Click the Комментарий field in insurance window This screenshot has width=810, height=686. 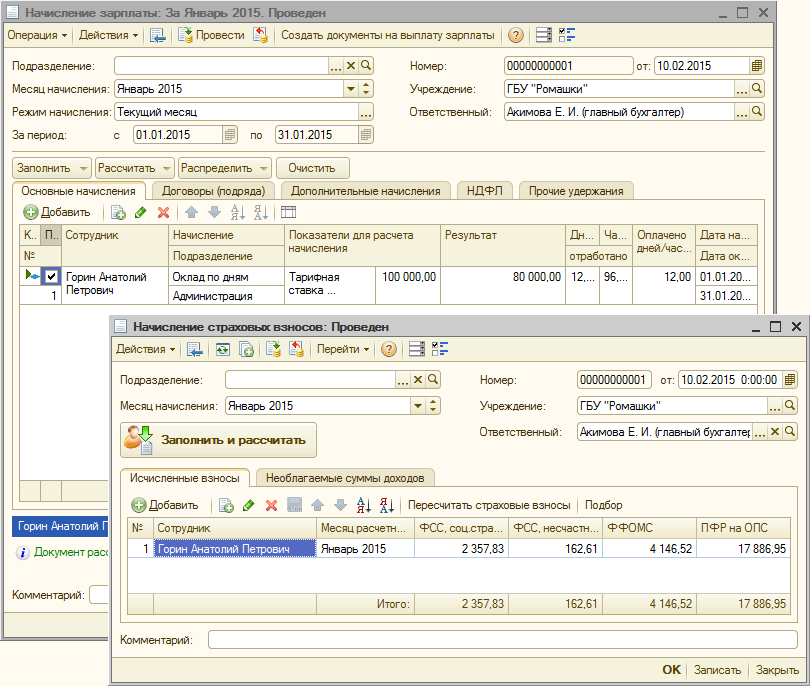coord(503,640)
